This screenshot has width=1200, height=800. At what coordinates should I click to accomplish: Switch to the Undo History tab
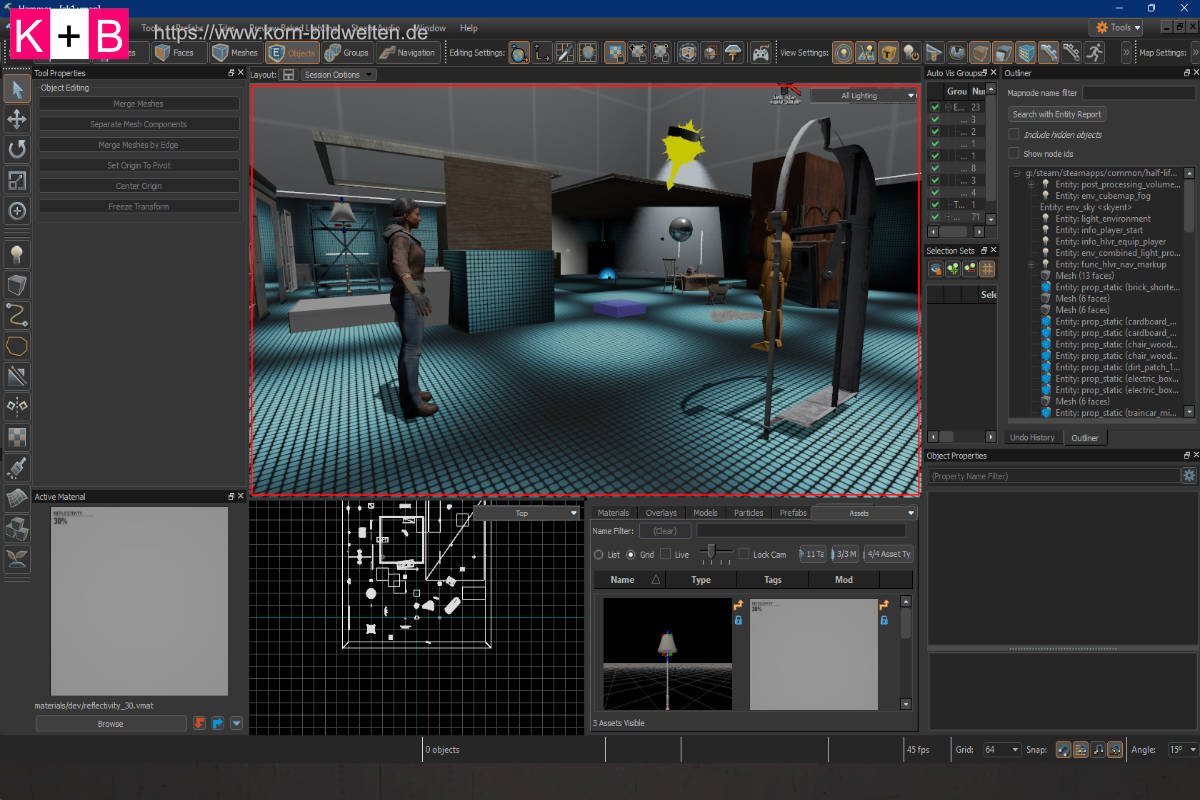tap(1032, 437)
